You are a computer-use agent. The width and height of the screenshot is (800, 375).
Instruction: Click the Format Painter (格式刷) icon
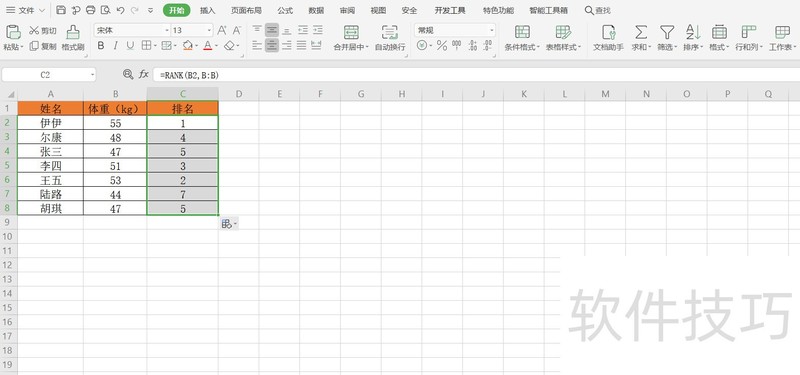72,32
